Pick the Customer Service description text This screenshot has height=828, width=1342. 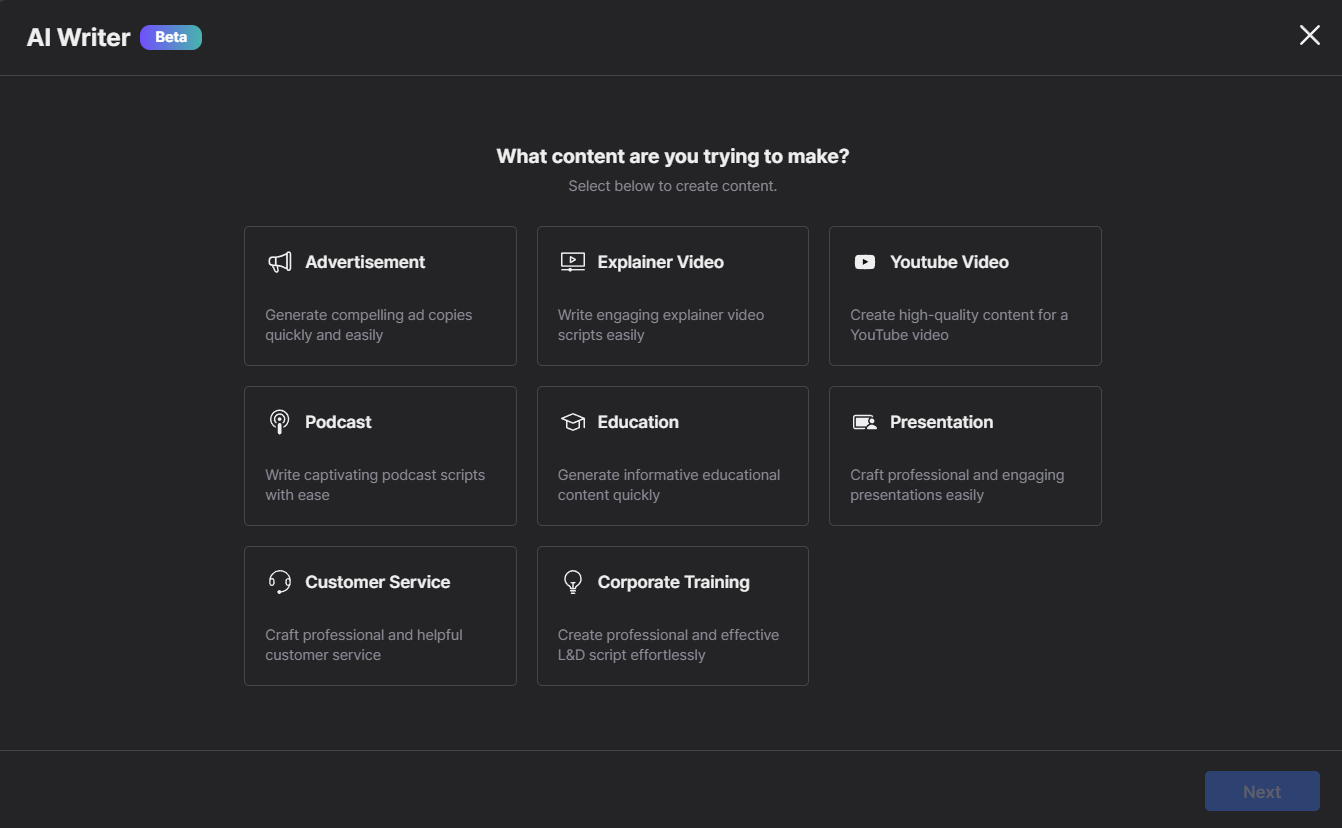click(x=363, y=645)
